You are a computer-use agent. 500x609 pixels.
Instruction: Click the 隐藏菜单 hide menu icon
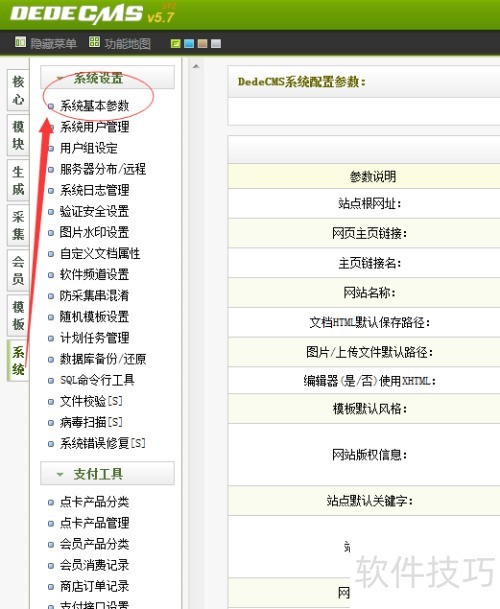click(x=20, y=42)
